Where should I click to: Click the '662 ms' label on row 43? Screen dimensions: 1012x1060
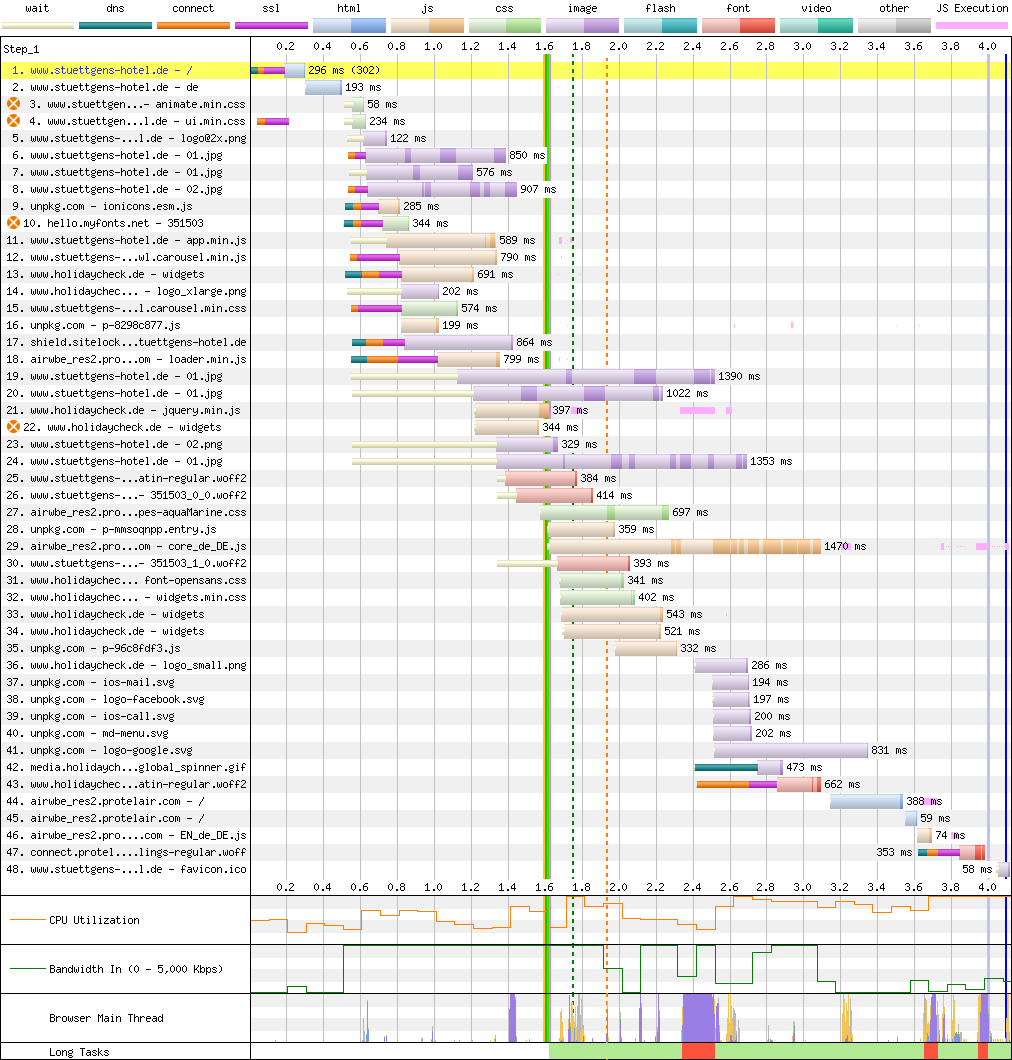(x=842, y=784)
